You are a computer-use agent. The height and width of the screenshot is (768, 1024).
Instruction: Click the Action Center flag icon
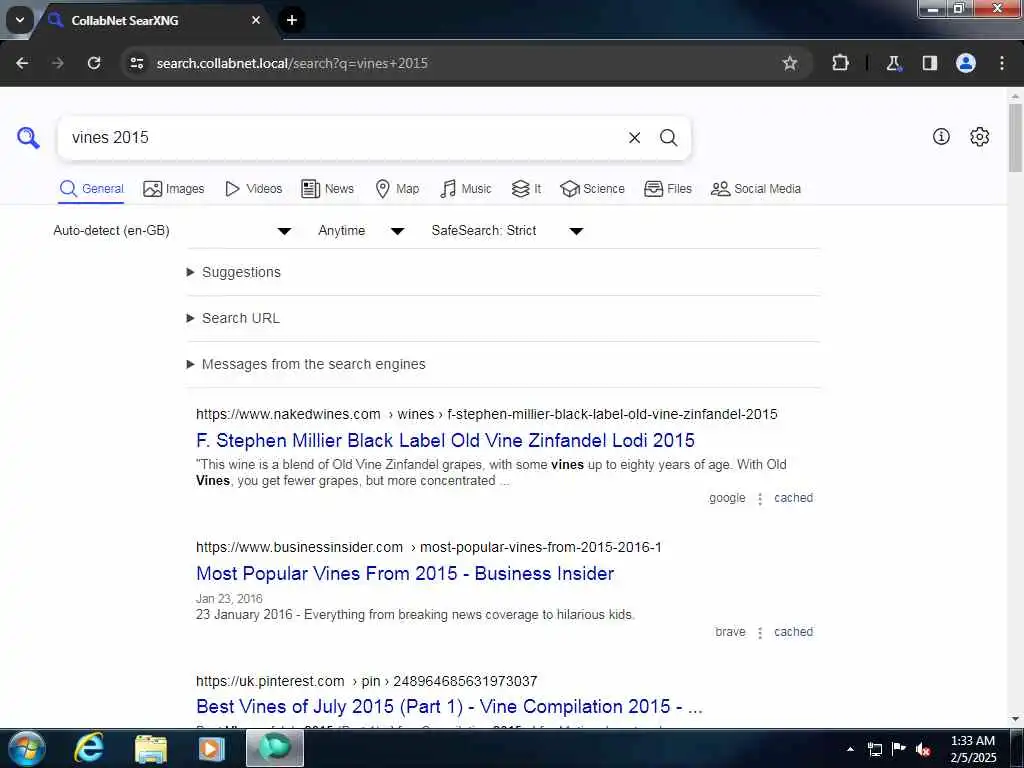pyautogui.click(x=899, y=748)
